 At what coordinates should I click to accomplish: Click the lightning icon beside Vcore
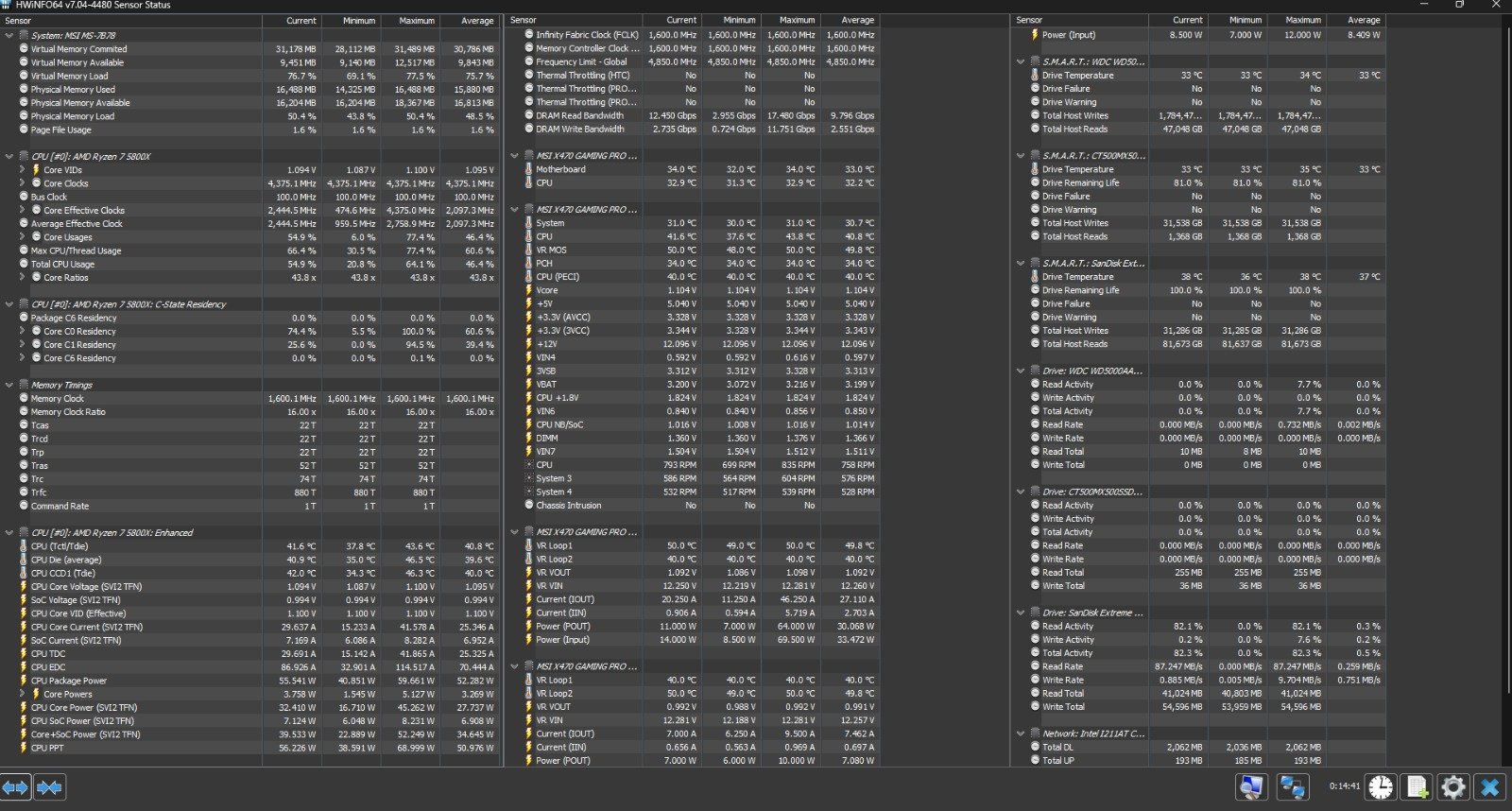coord(529,290)
